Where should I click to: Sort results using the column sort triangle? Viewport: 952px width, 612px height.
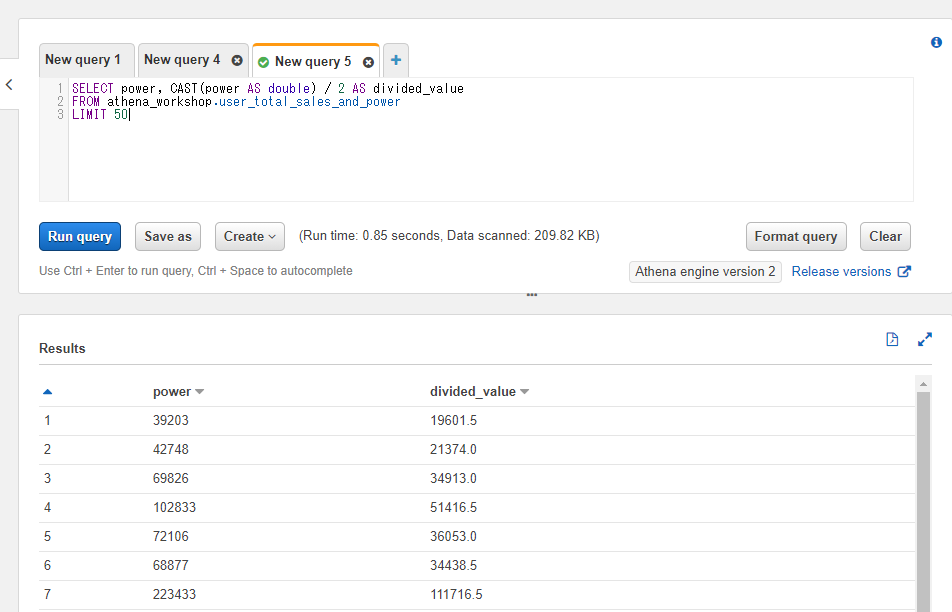pos(47,391)
